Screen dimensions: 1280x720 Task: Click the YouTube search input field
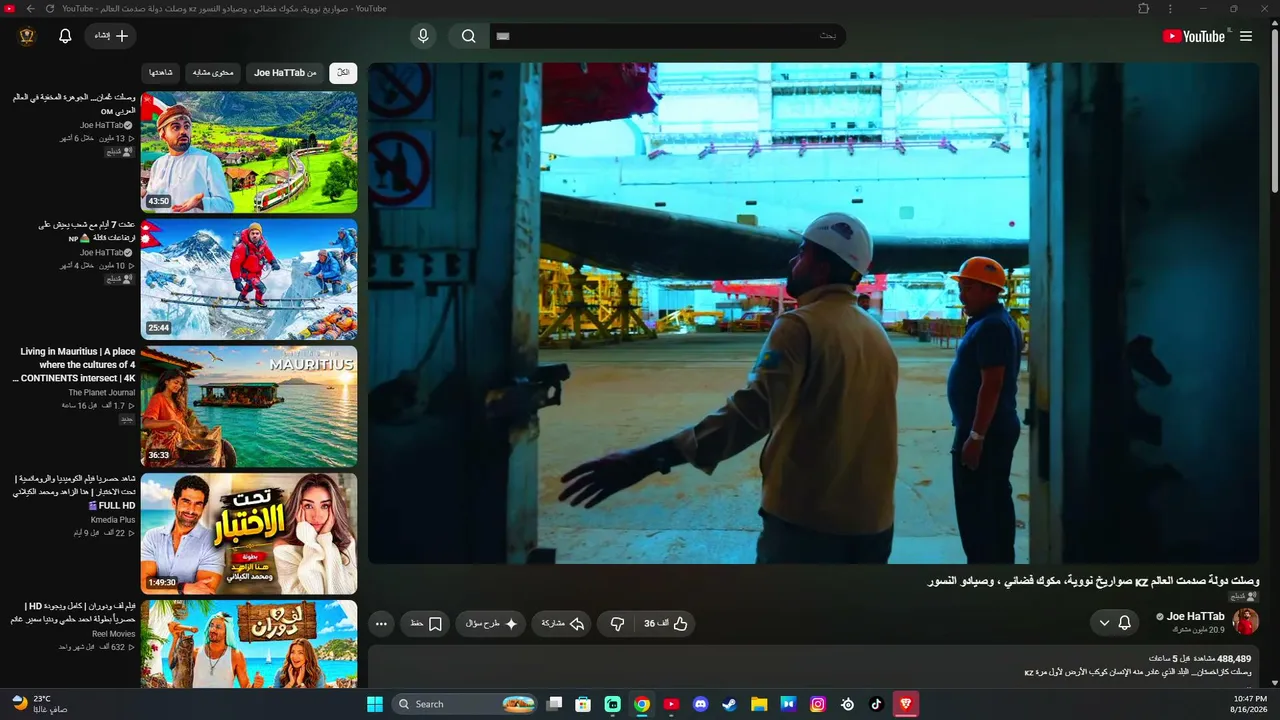pyautogui.click(x=668, y=36)
